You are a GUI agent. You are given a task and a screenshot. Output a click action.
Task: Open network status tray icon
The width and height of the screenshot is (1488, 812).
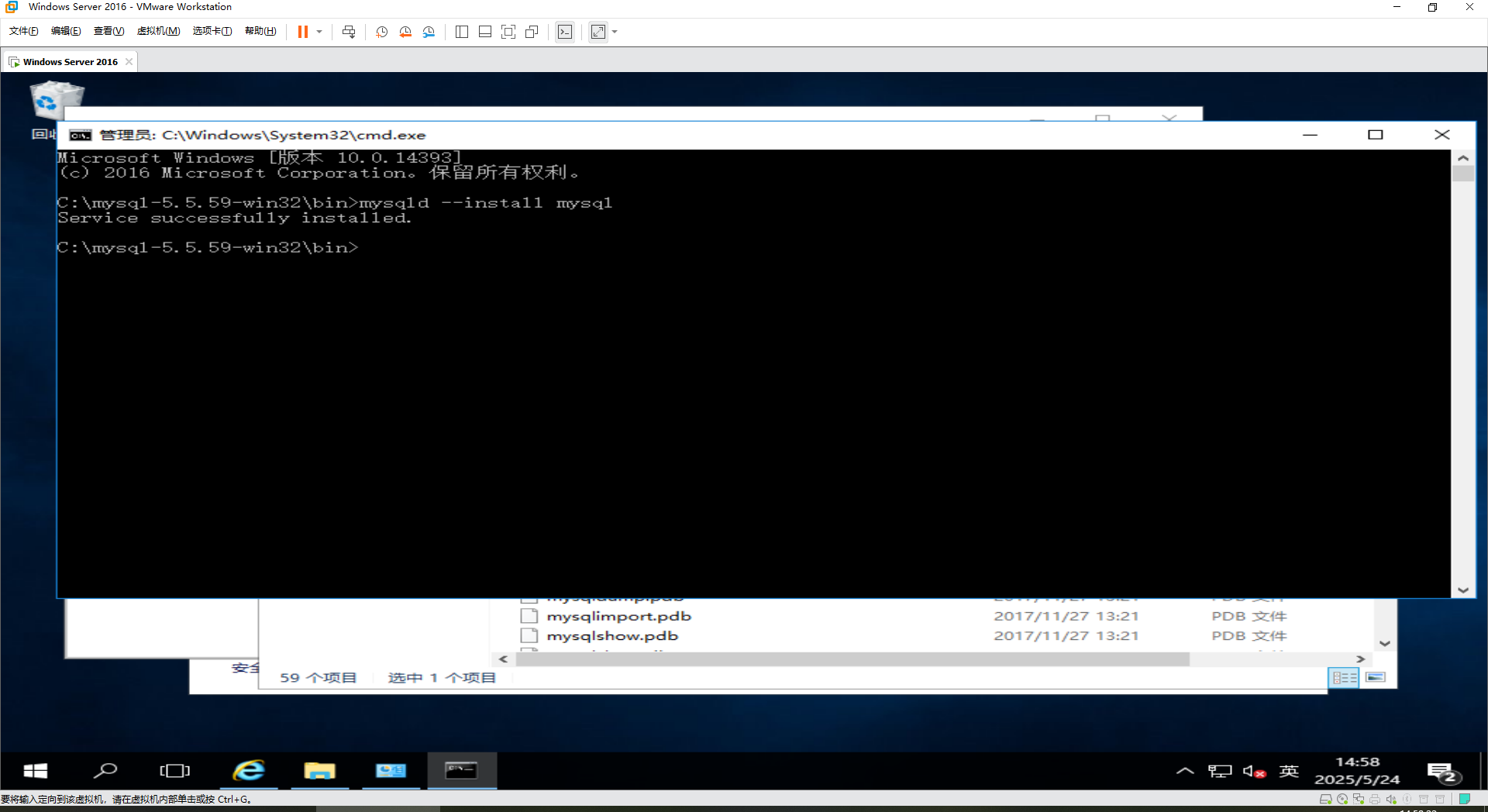point(1220,771)
